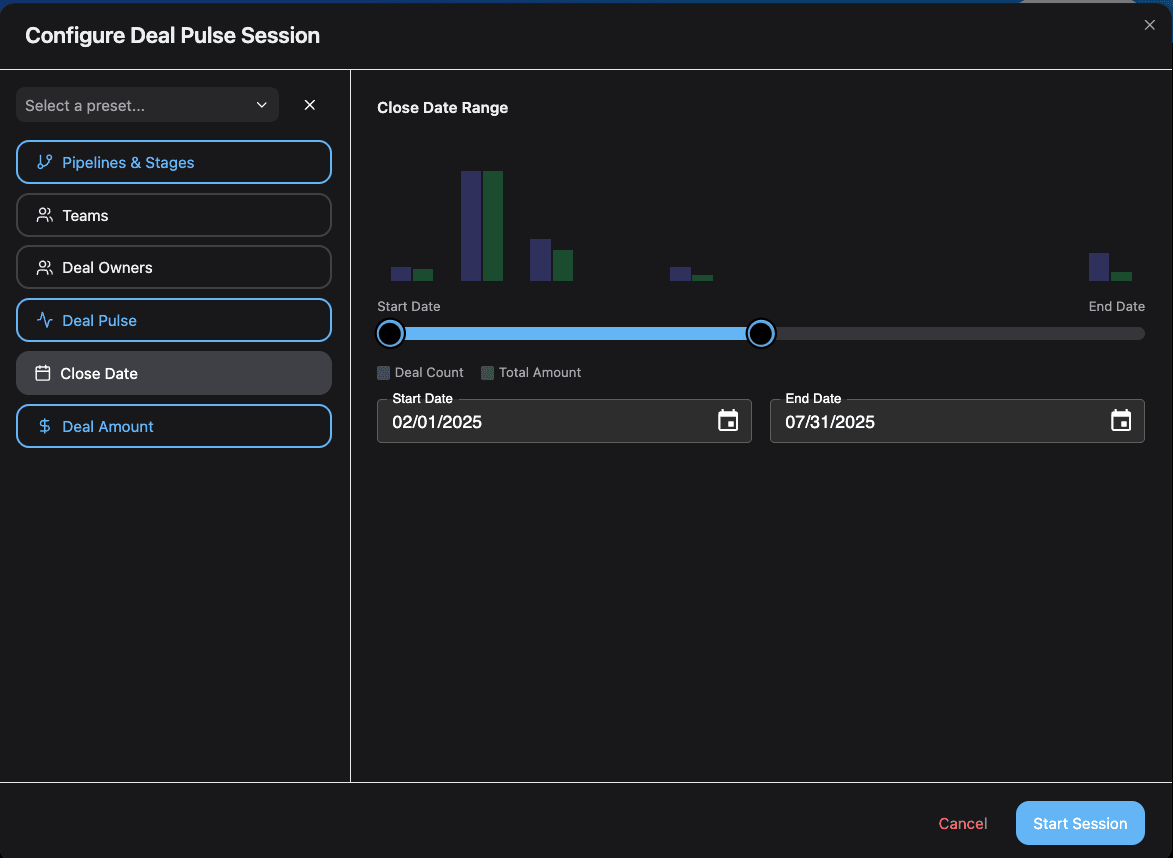Switch to the Deal Owners tab
The width and height of the screenshot is (1173, 858).
pyautogui.click(x=174, y=267)
